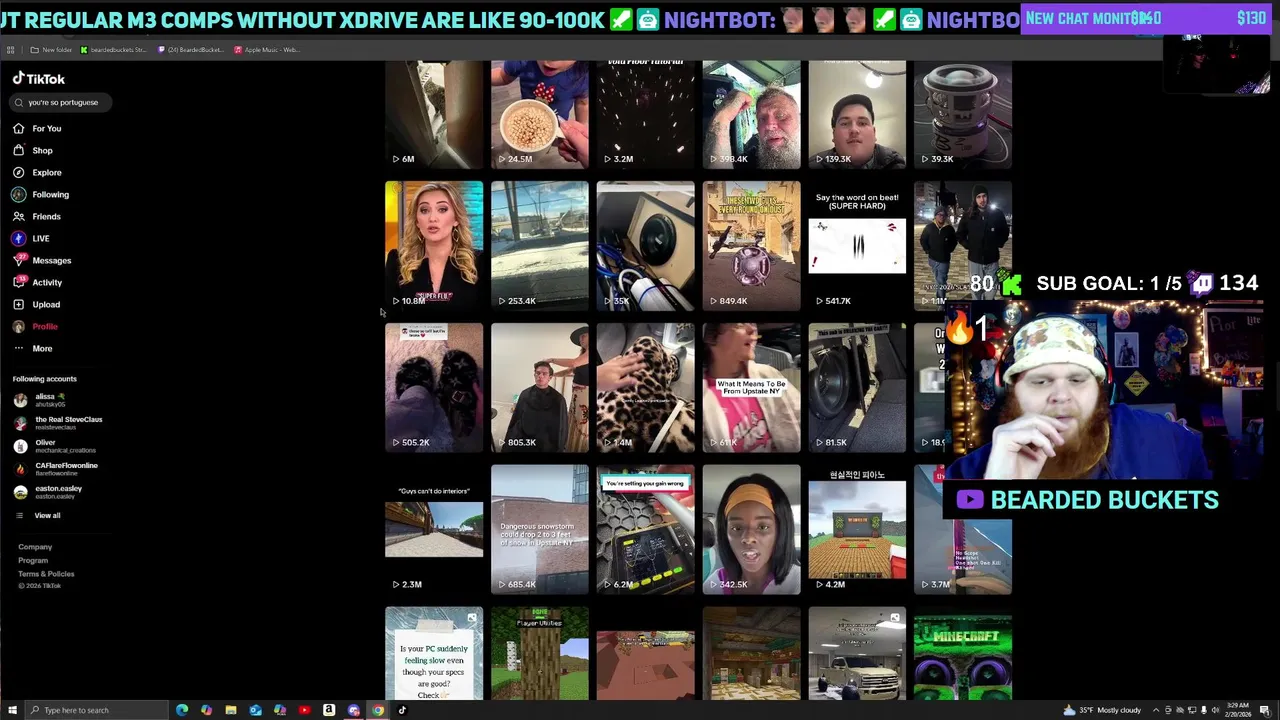Expand the Program footer section

(33, 560)
